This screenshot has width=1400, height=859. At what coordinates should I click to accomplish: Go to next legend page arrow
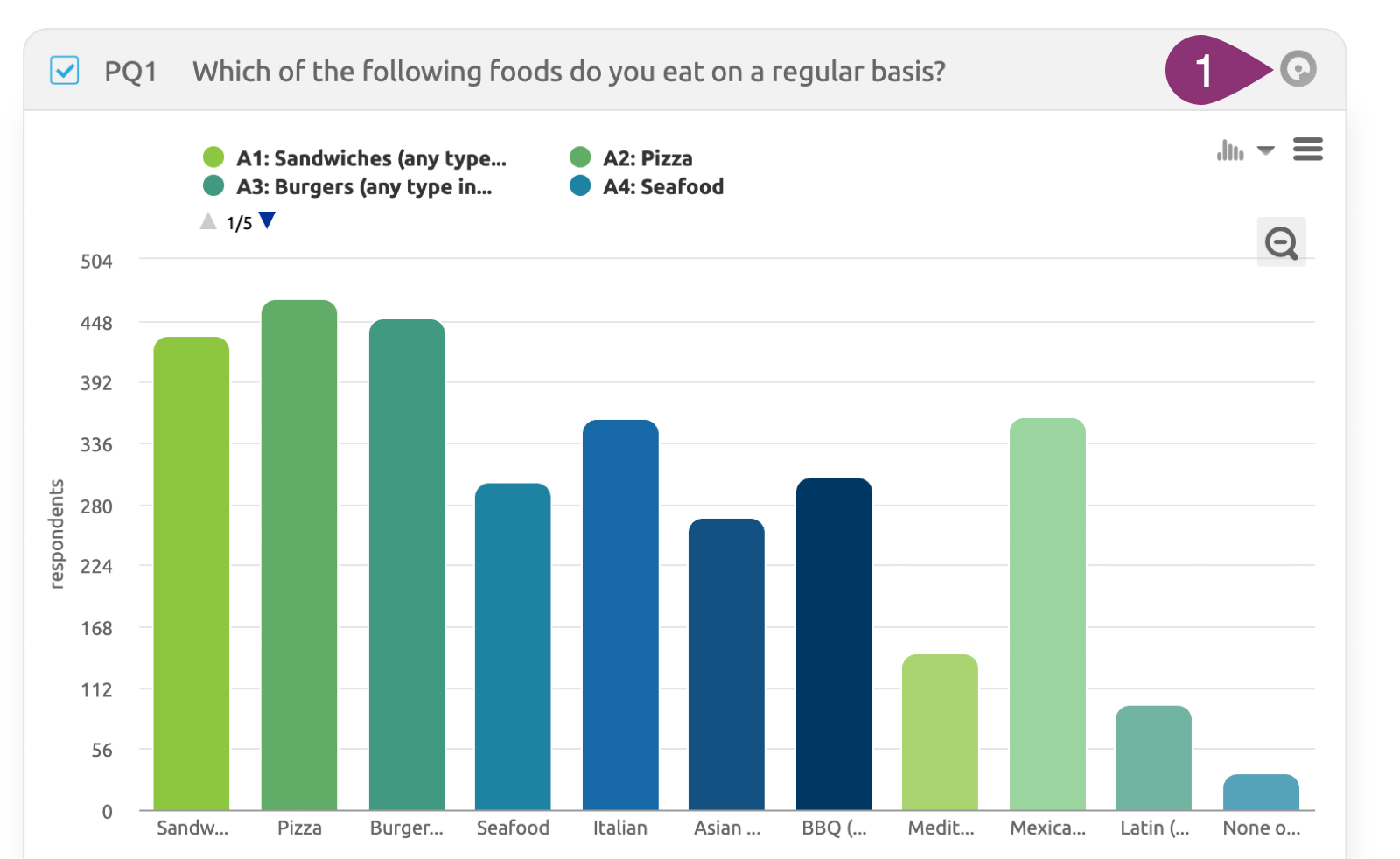coord(268,220)
